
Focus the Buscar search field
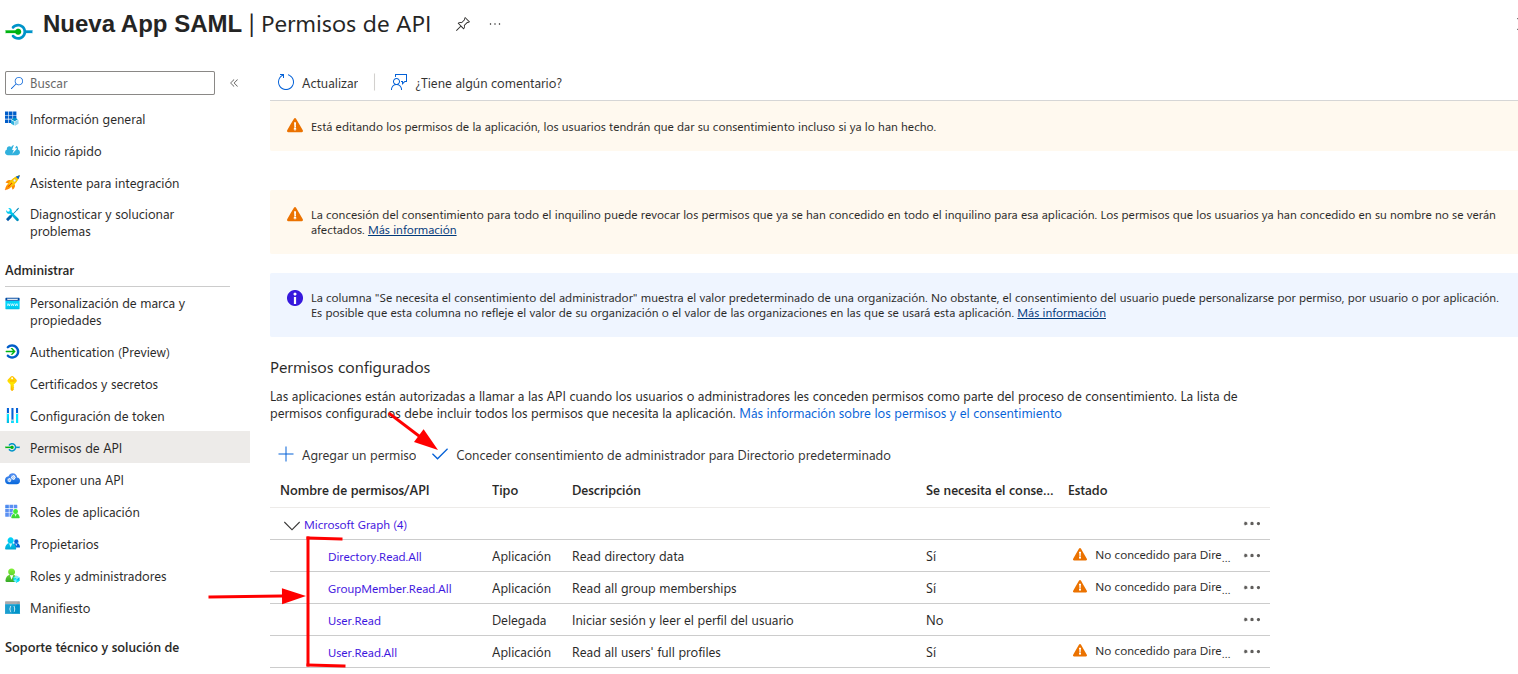tap(110, 83)
